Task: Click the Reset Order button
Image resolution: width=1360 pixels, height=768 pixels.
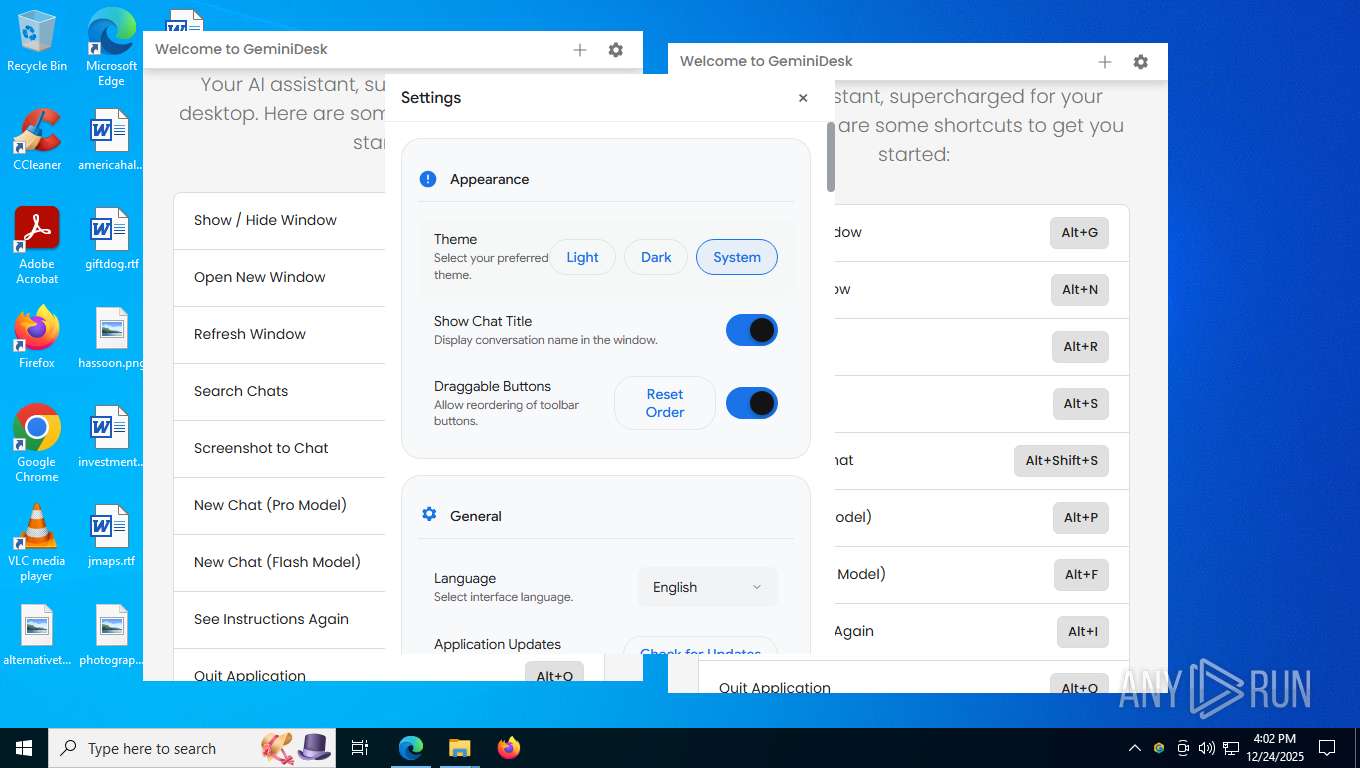Action: click(665, 403)
